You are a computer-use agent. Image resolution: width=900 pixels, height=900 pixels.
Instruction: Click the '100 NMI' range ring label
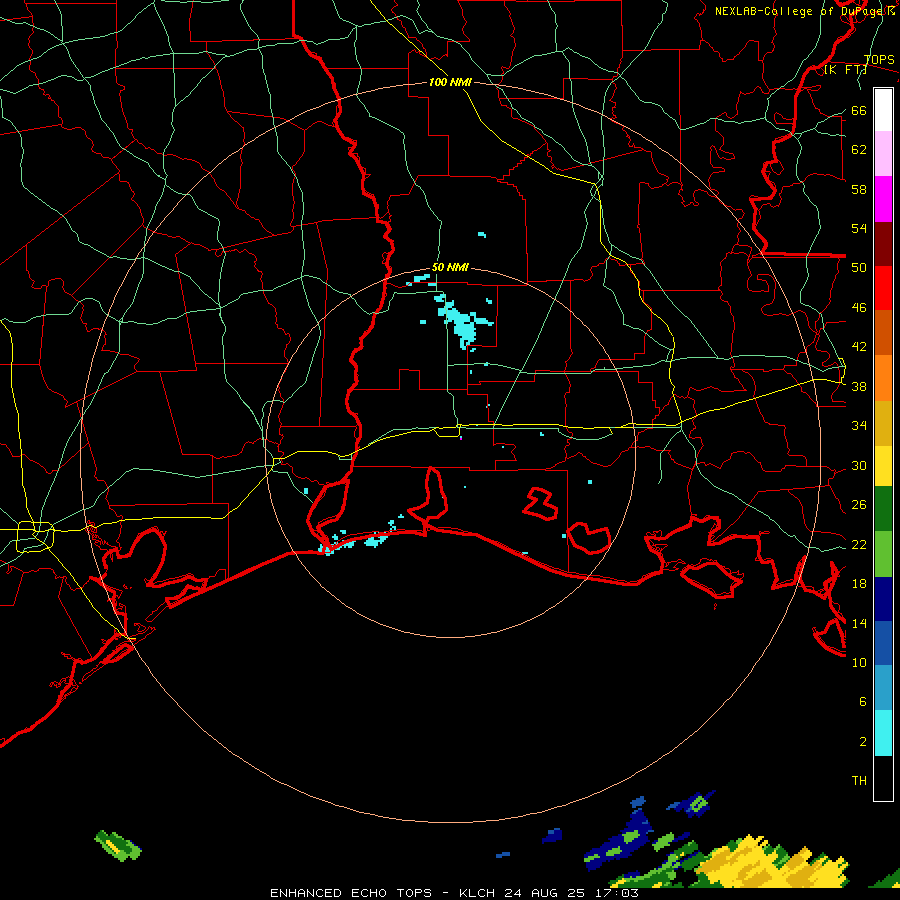pyautogui.click(x=450, y=83)
